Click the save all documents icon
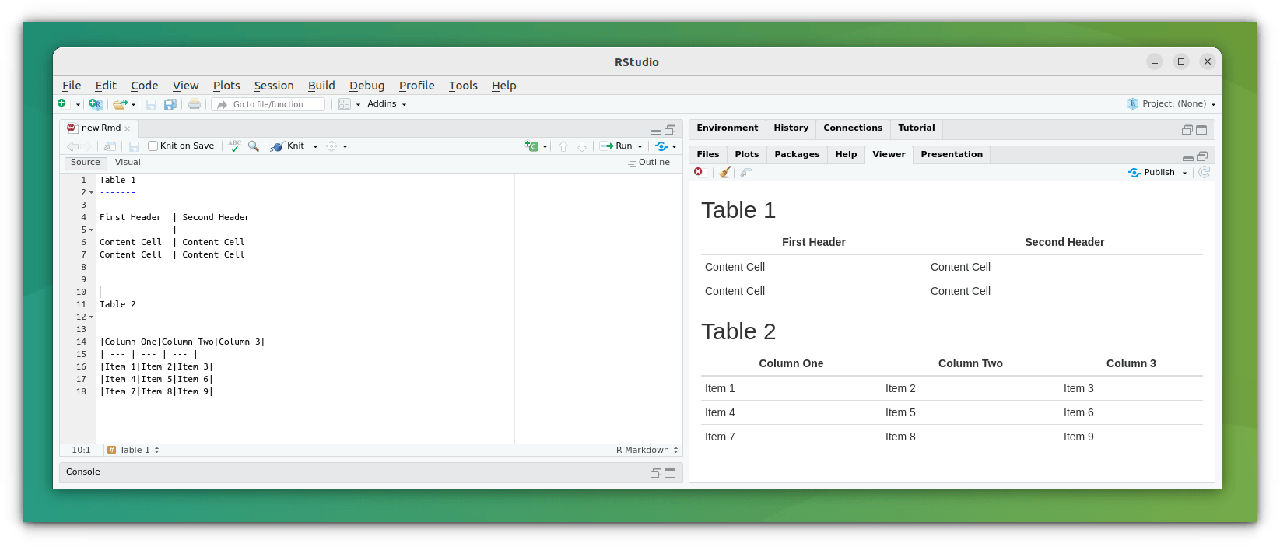 click(x=170, y=104)
